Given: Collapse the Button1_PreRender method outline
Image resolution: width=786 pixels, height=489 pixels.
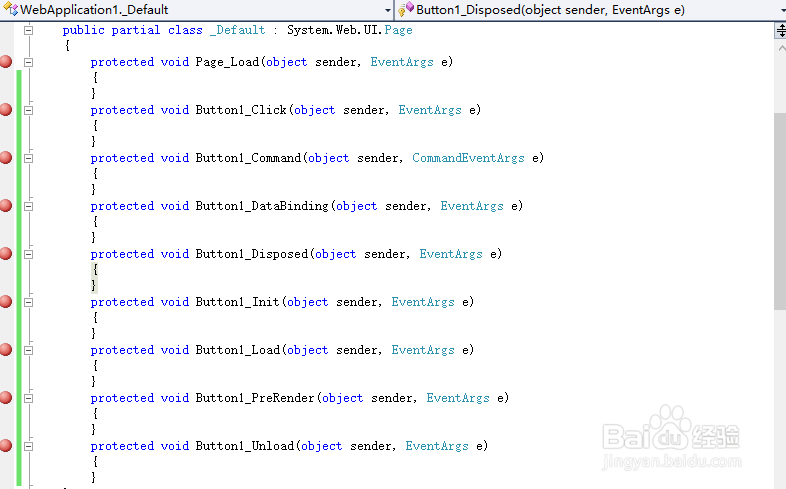Looking at the screenshot, I should (x=29, y=398).
